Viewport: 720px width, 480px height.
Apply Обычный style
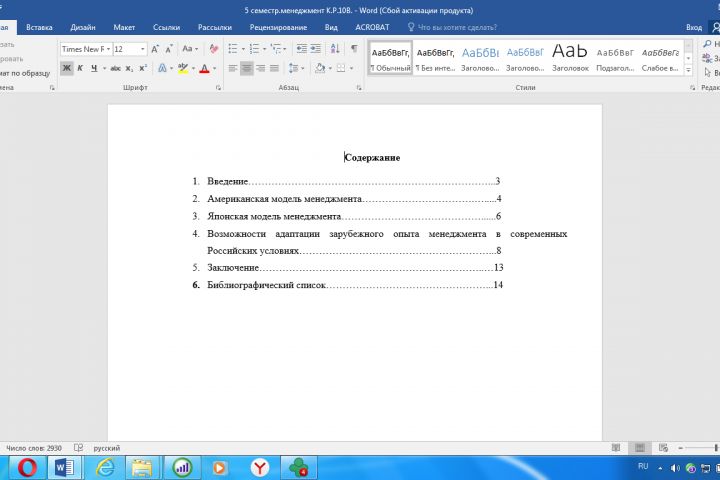(390, 58)
